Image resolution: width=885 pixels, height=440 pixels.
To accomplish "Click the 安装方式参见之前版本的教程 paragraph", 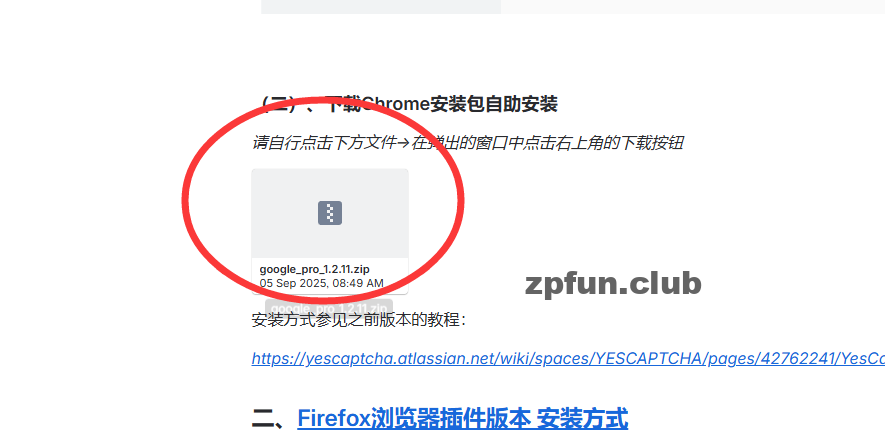I will [x=360, y=321].
